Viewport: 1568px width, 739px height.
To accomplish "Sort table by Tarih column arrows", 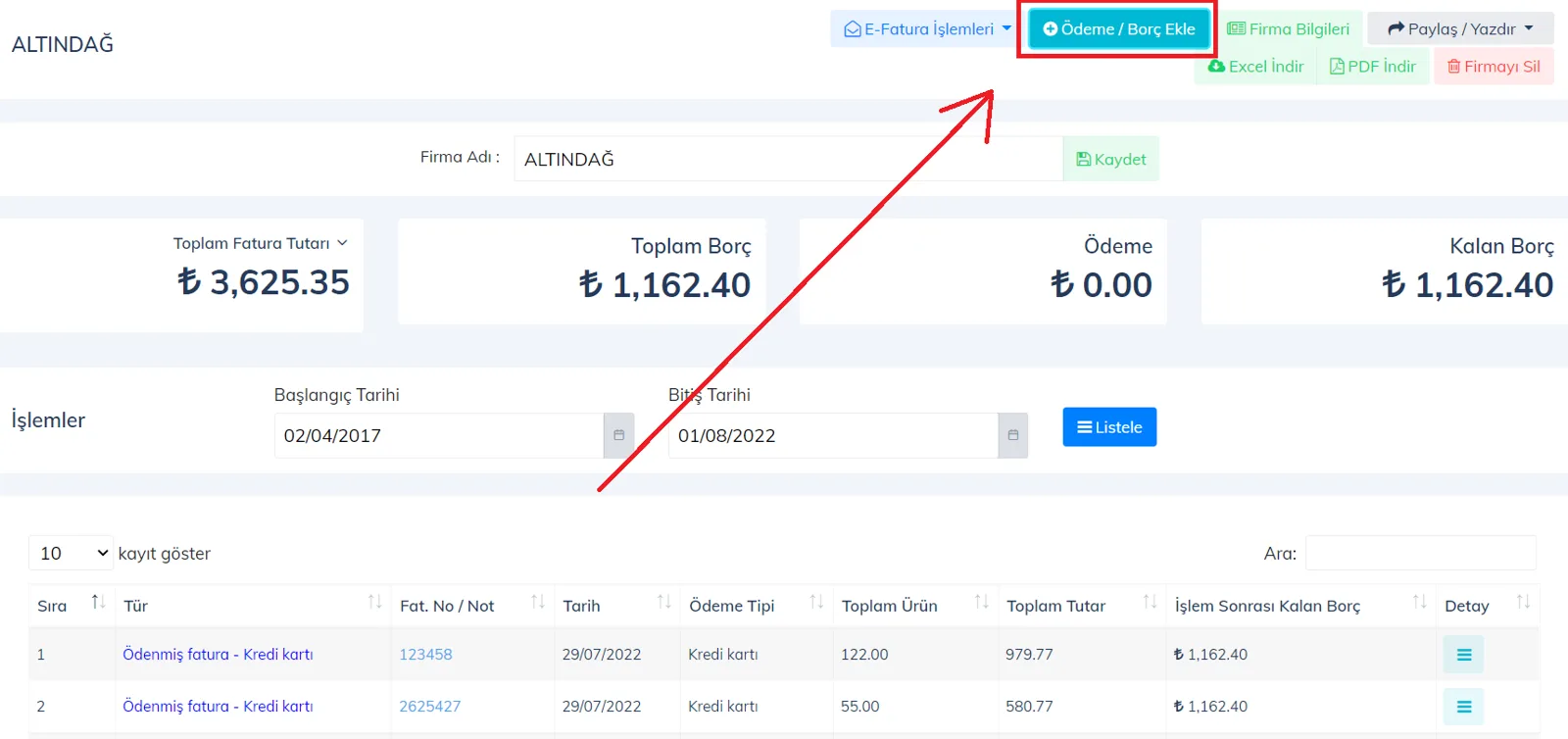I will click(x=664, y=602).
